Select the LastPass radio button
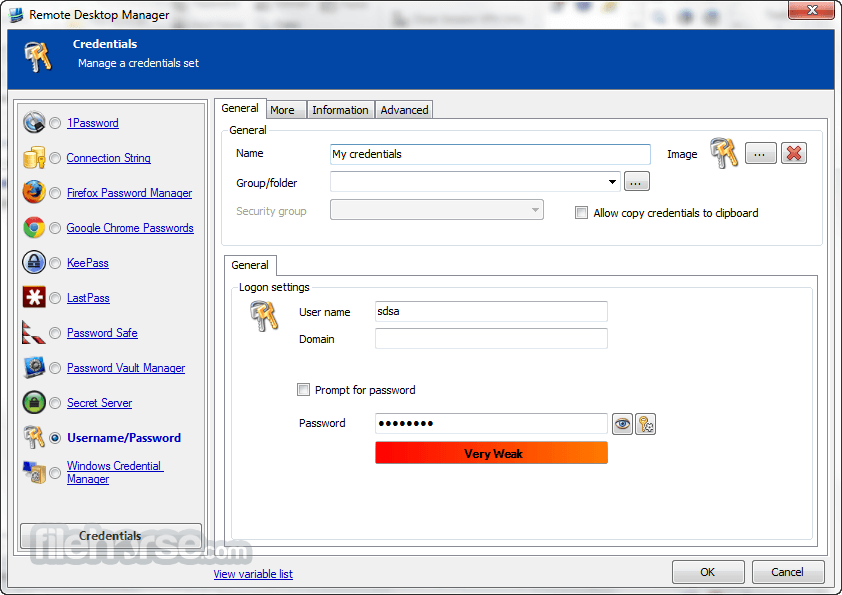 [55, 298]
